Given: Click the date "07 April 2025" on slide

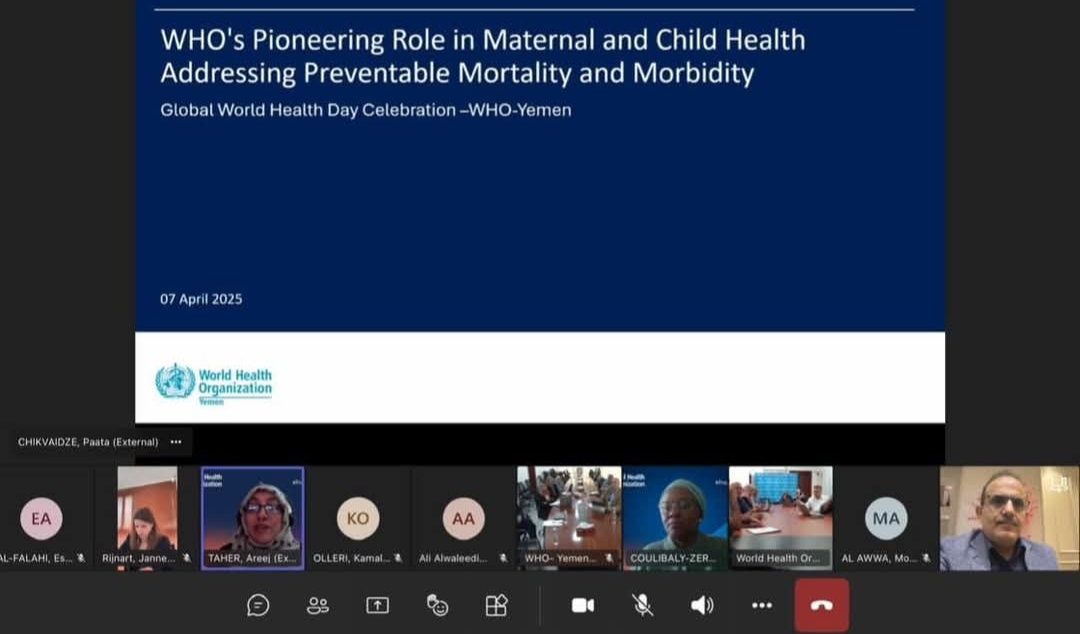Looking at the screenshot, I should 201,299.
